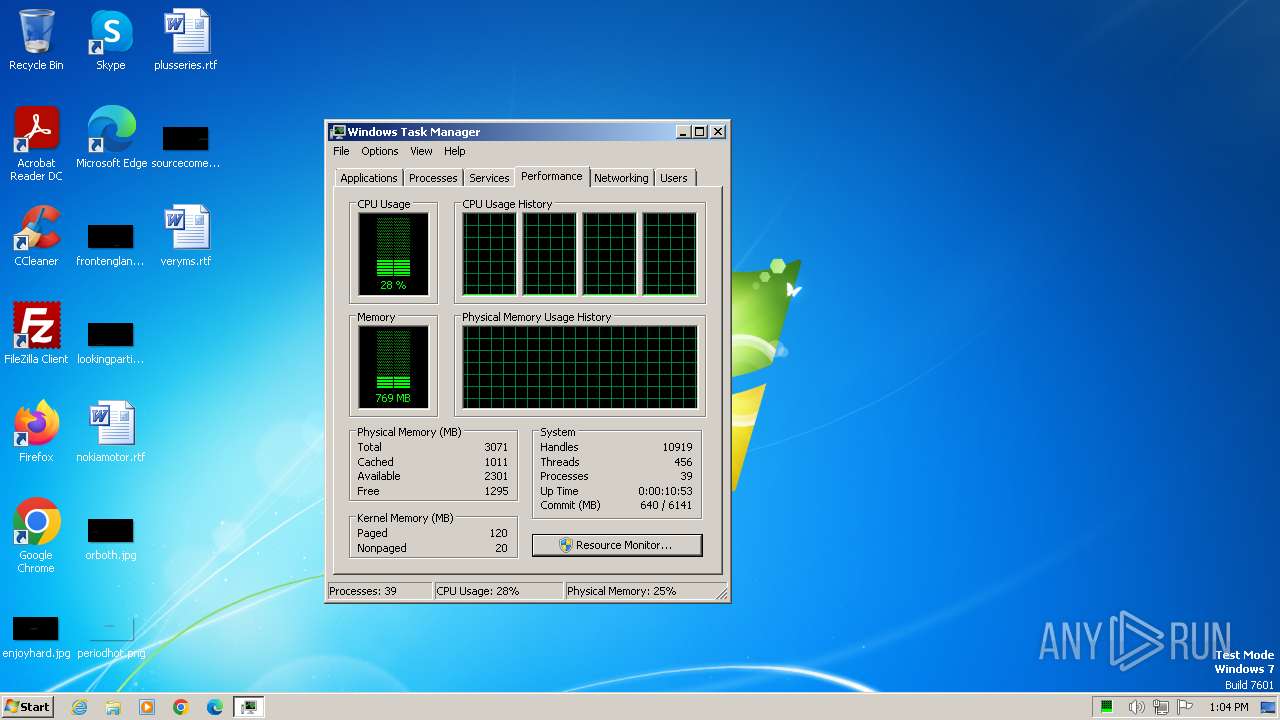Image resolution: width=1280 pixels, height=720 pixels.
Task: Click the Cached value 1011
Action: click(x=496, y=462)
